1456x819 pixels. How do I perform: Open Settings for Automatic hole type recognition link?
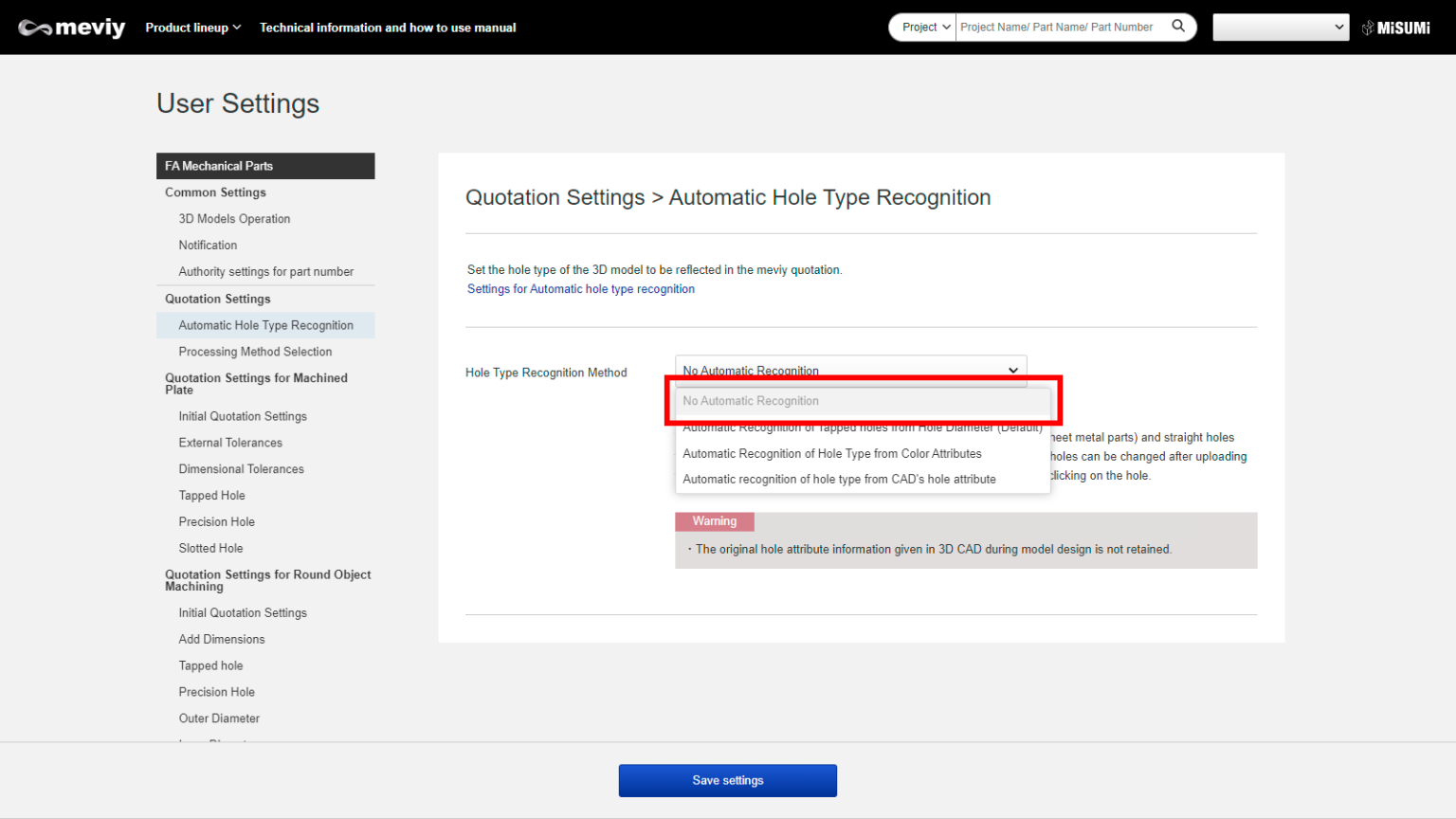point(580,289)
